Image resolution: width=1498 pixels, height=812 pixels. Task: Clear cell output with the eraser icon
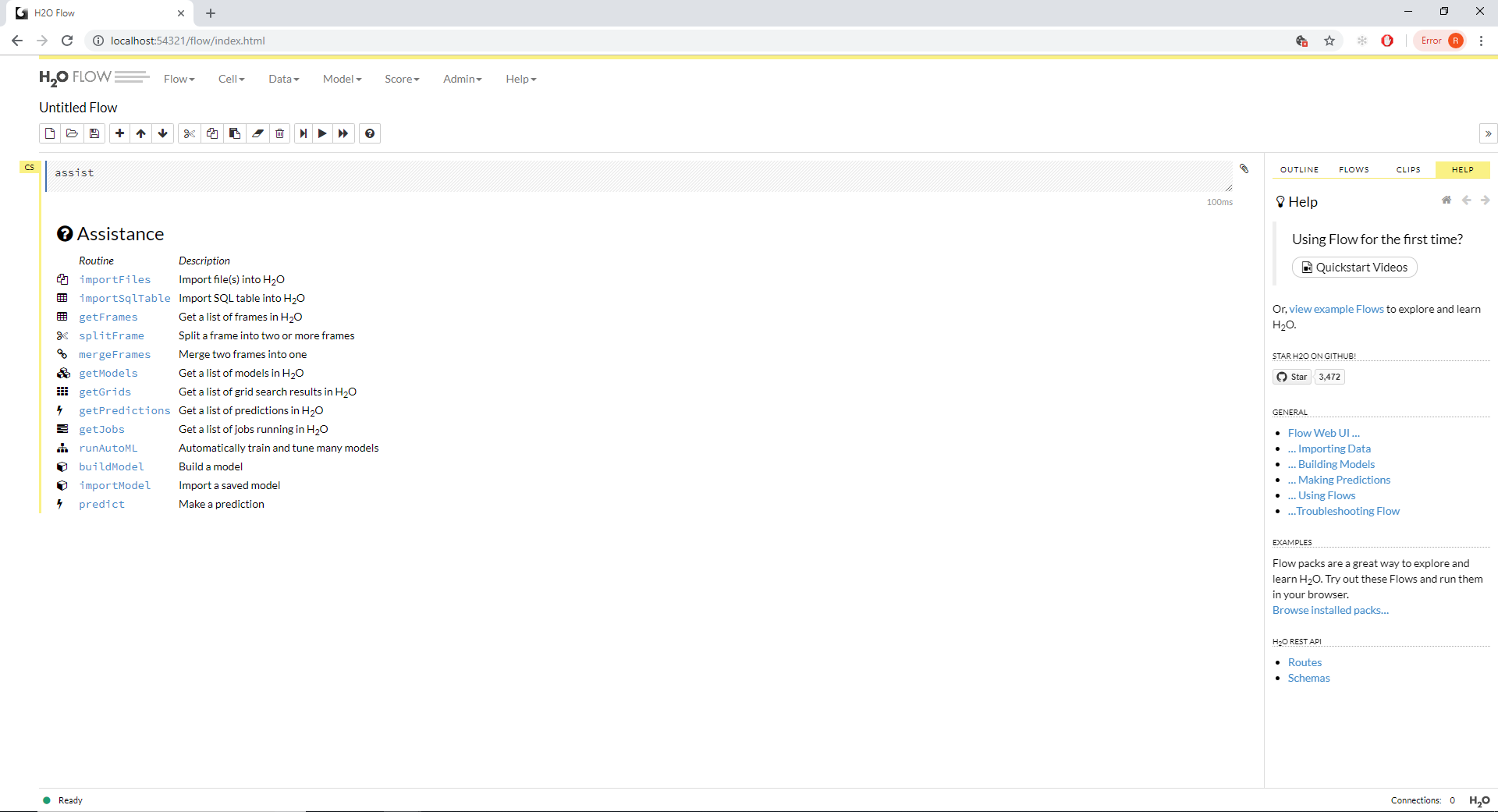(257, 133)
